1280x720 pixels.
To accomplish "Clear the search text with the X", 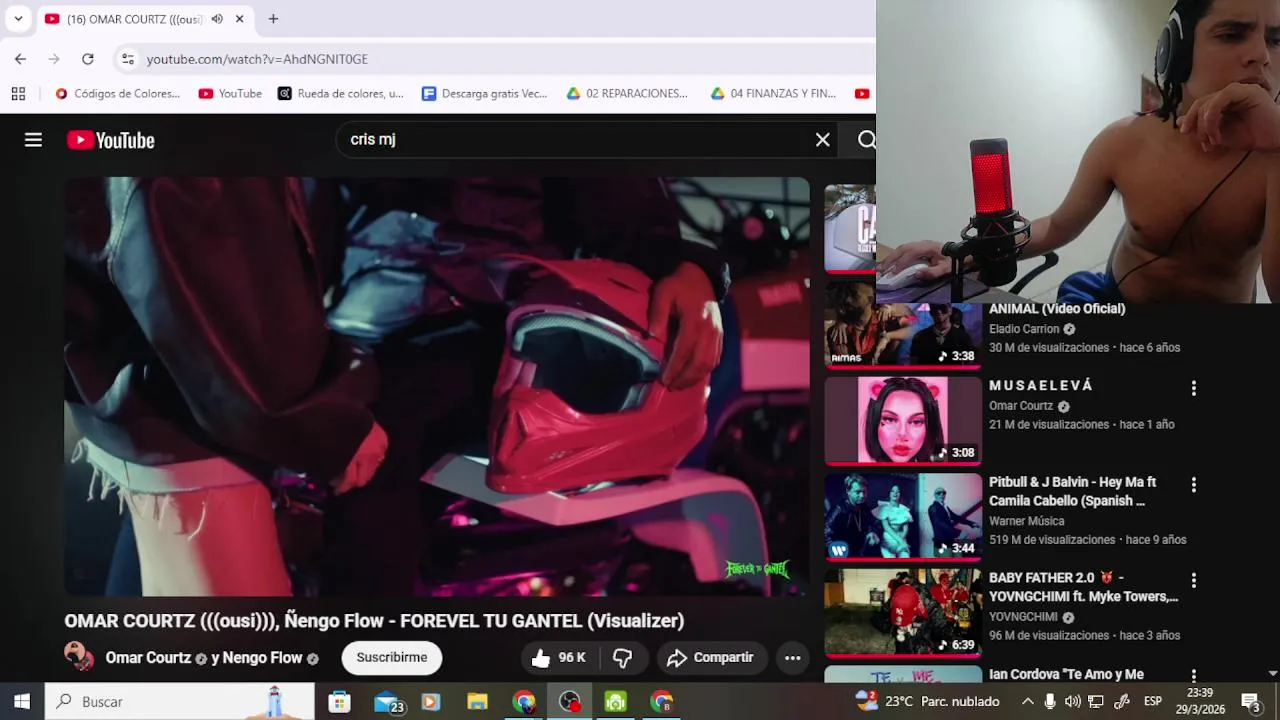I will (x=822, y=140).
